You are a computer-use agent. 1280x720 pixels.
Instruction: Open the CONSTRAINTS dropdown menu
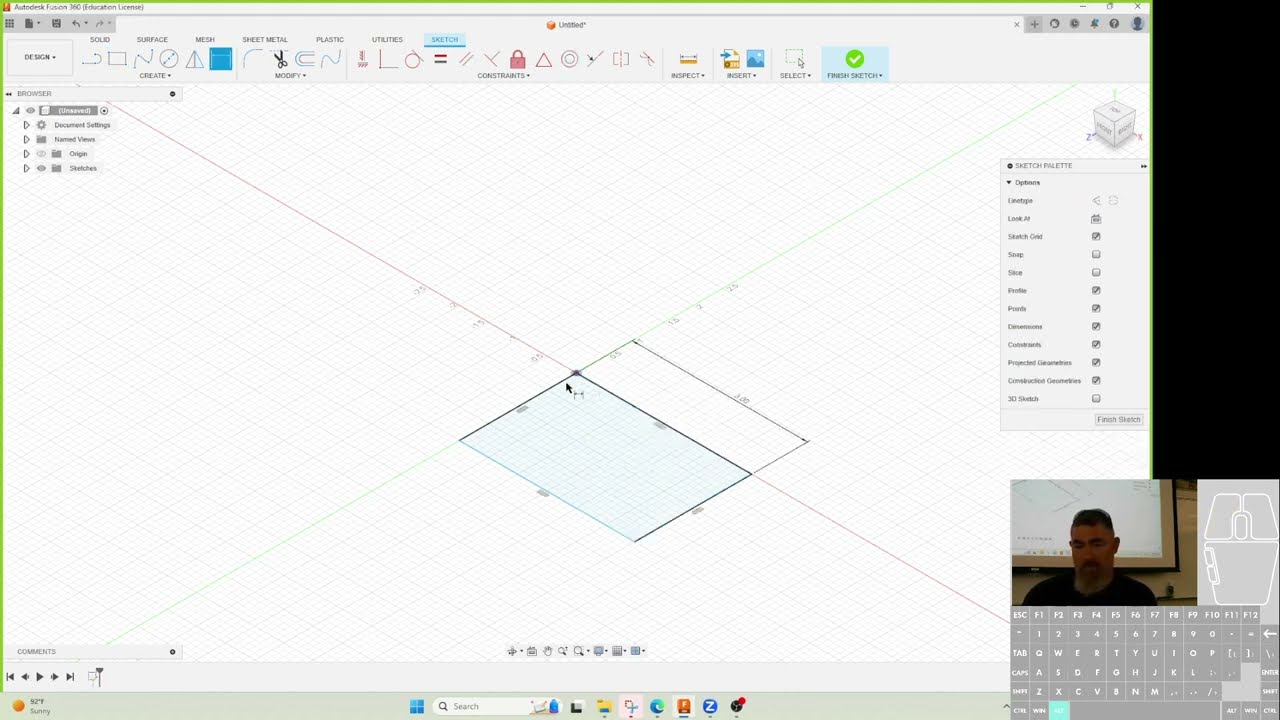(x=504, y=76)
